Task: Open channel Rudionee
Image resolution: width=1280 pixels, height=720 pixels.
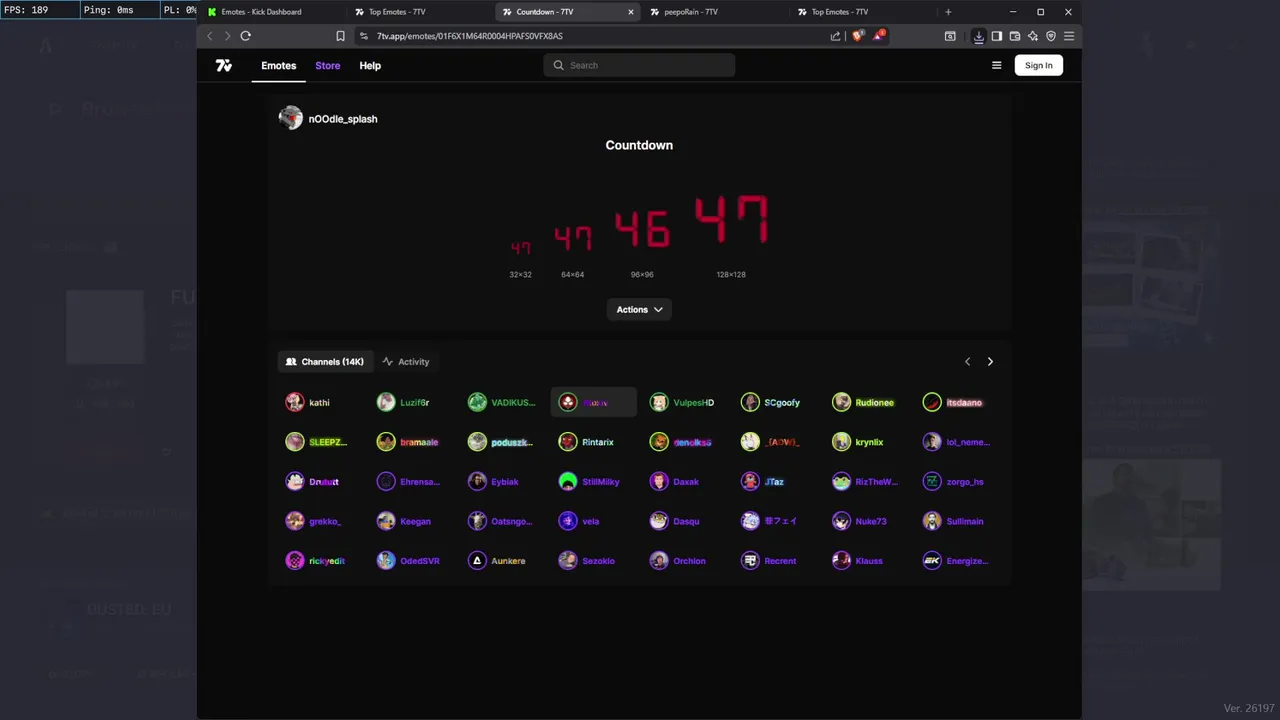Action: point(865,402)
